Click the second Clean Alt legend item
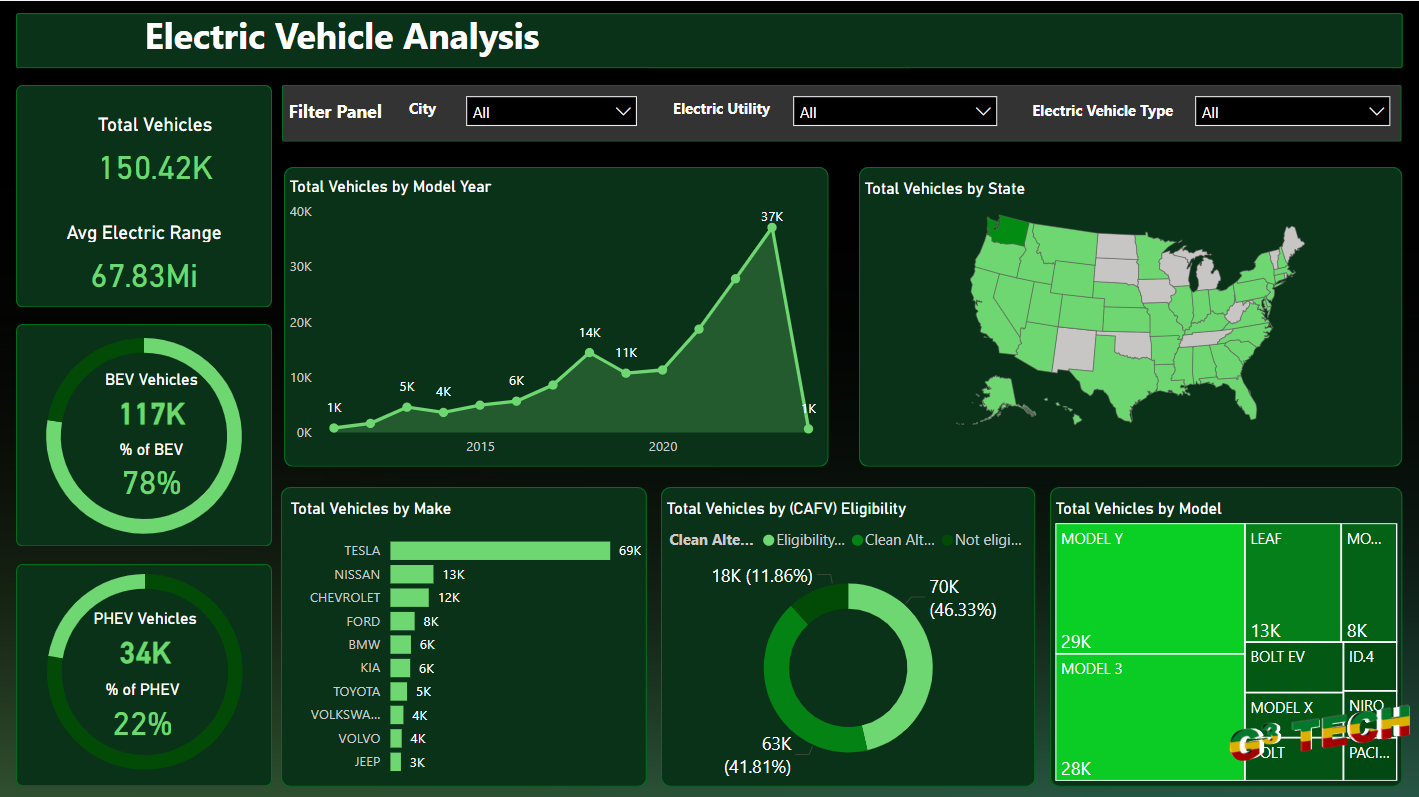 (x=893, y=540)
